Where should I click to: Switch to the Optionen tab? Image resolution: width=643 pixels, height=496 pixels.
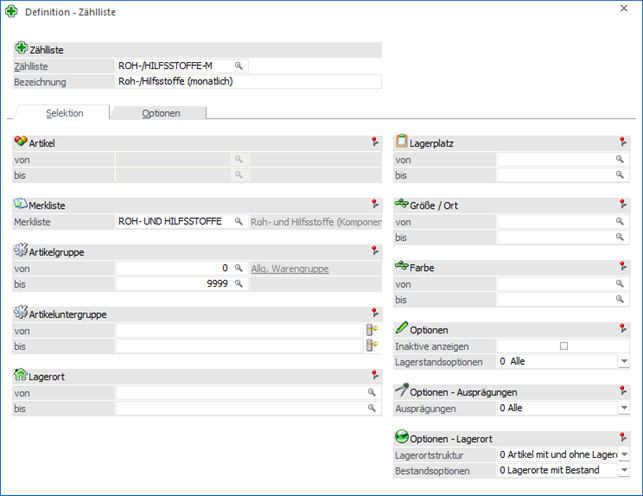(161, 113)
